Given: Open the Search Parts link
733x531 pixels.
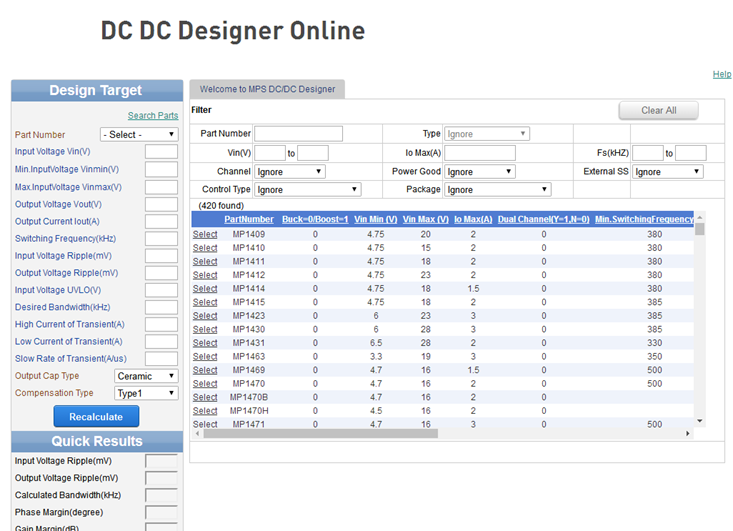Looking at the screenshot, I should pos(153,115).
